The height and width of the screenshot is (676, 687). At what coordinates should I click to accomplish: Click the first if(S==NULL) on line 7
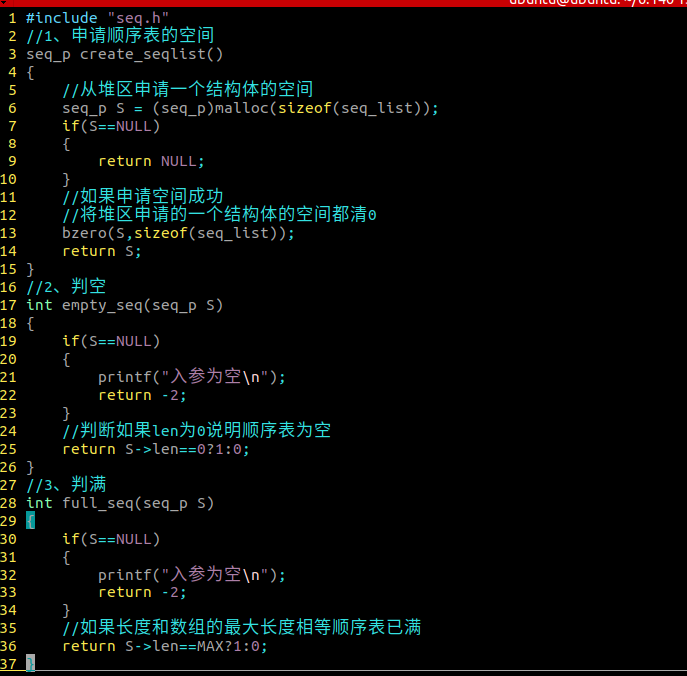[111, 126]
